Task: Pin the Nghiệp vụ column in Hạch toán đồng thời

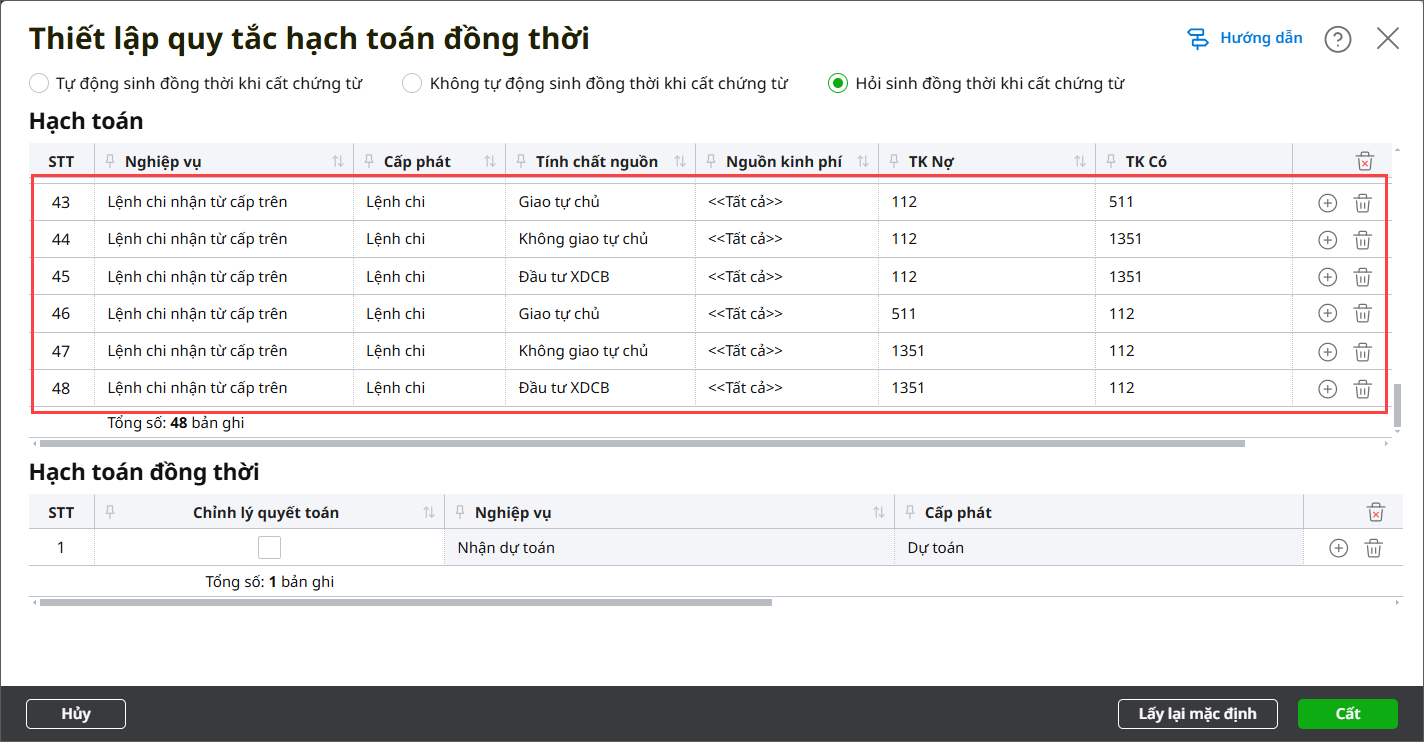Action: pos(460,512)
